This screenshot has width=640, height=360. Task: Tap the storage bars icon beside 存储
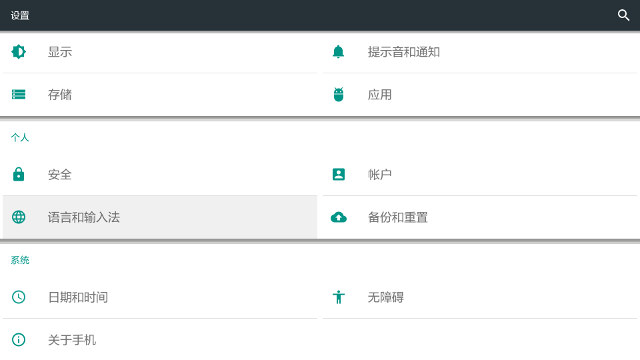coord(18,94)
